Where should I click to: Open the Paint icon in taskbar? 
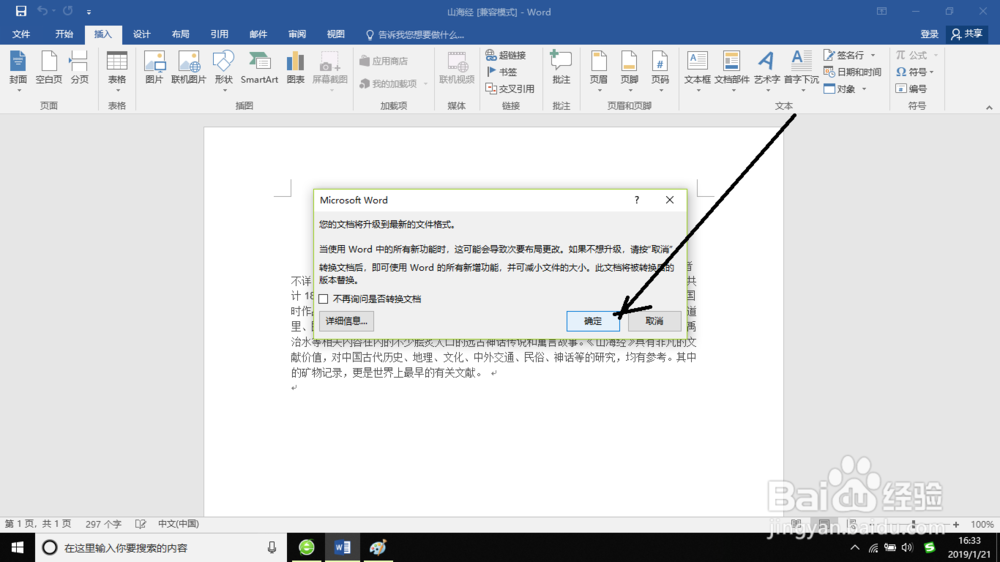[x=378, y=547]
